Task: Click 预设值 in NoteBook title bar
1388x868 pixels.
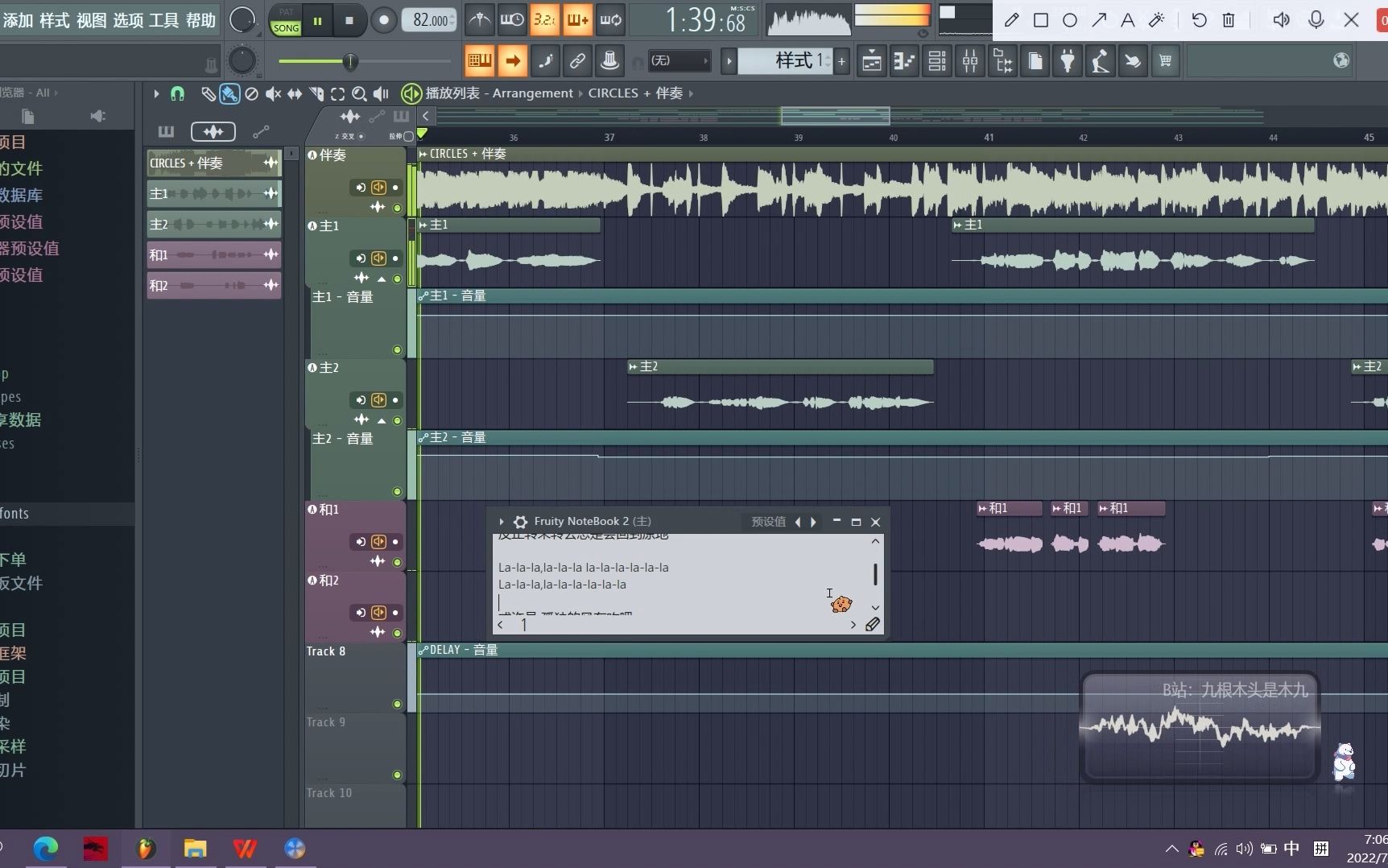Action: tap(769, 522)
